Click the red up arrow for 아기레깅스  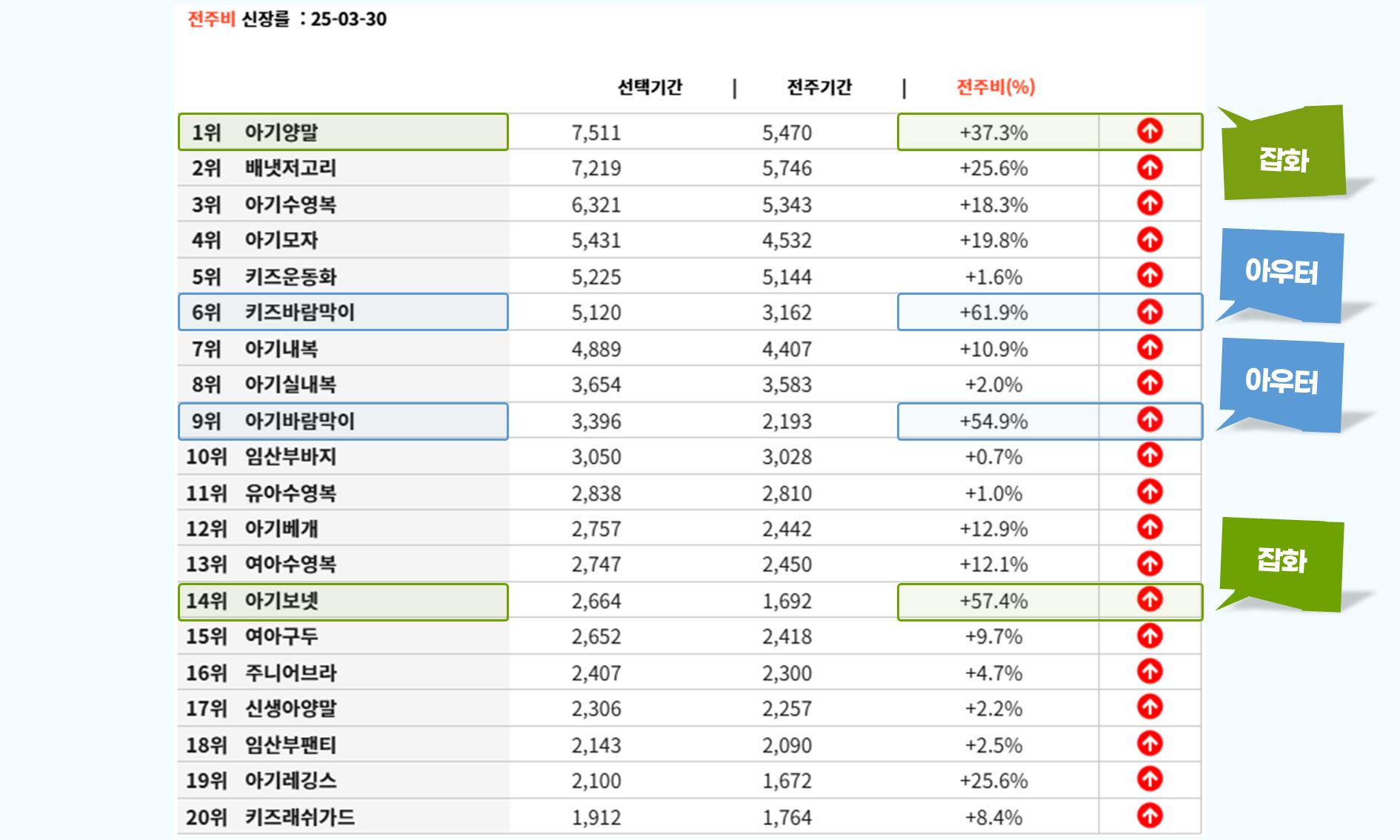tap(1149, 779)
